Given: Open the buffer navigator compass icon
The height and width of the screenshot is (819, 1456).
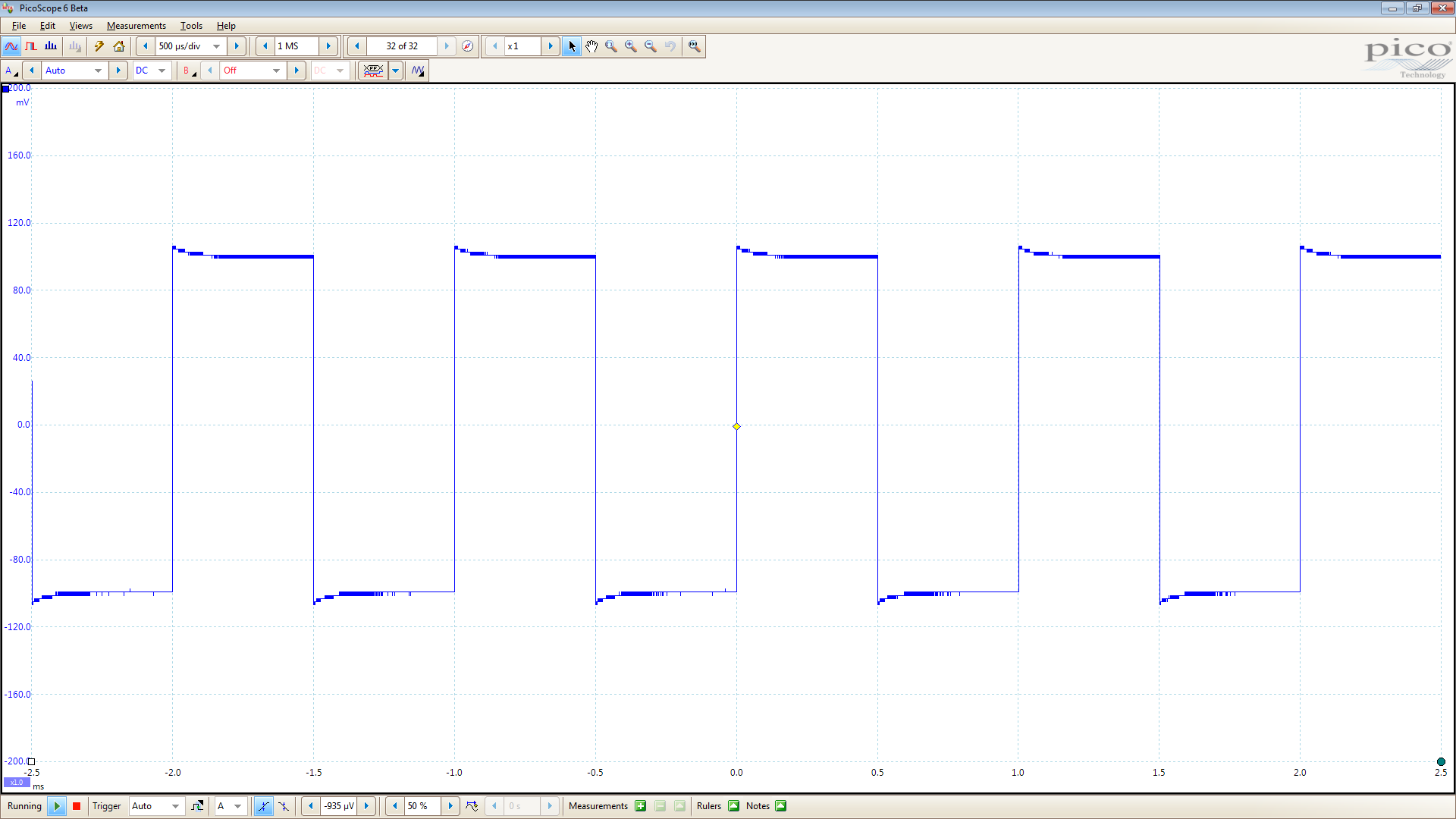Looking at the screenshot, I should (468, 46).
